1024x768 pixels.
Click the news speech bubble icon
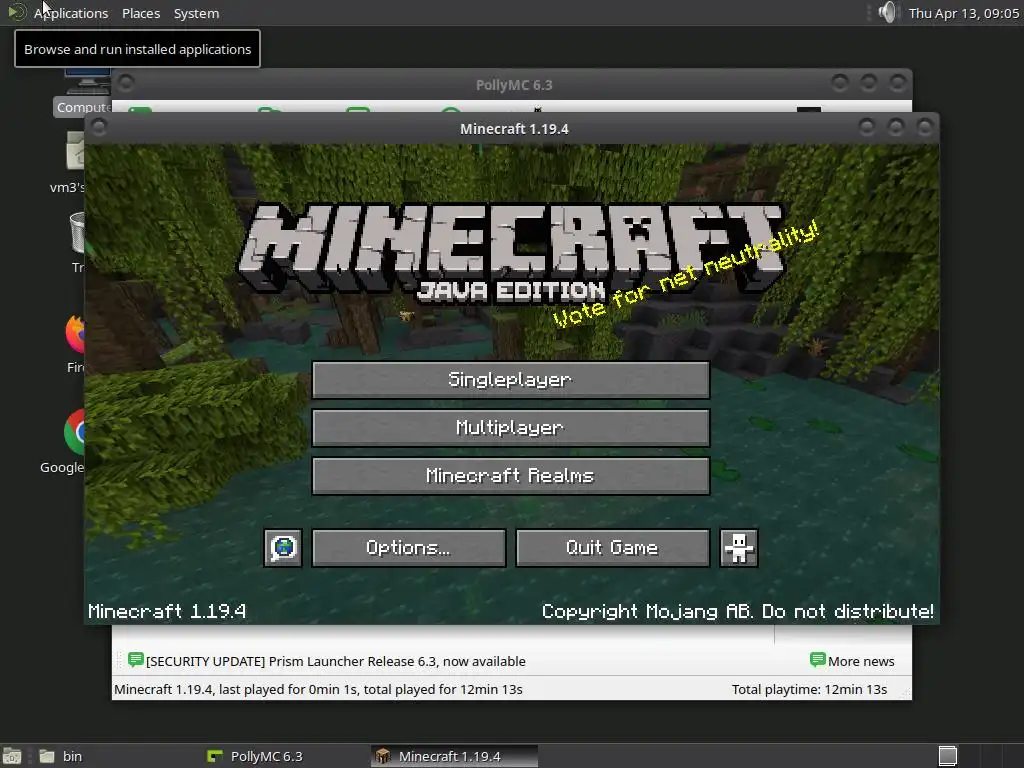136,660
